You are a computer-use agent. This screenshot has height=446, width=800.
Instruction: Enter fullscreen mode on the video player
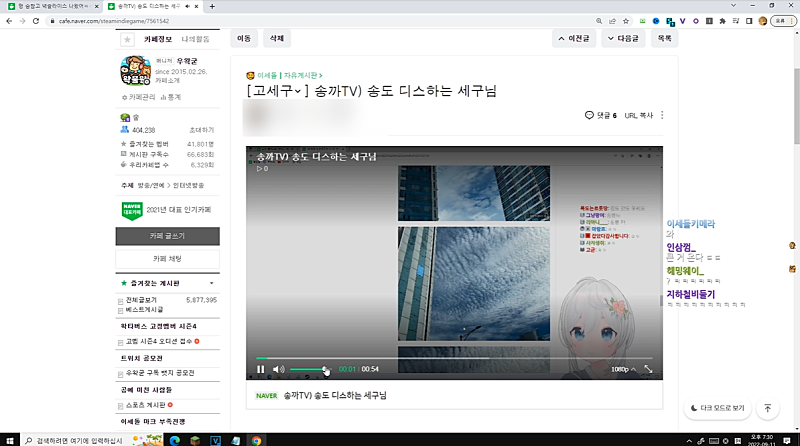coord(648,369)
